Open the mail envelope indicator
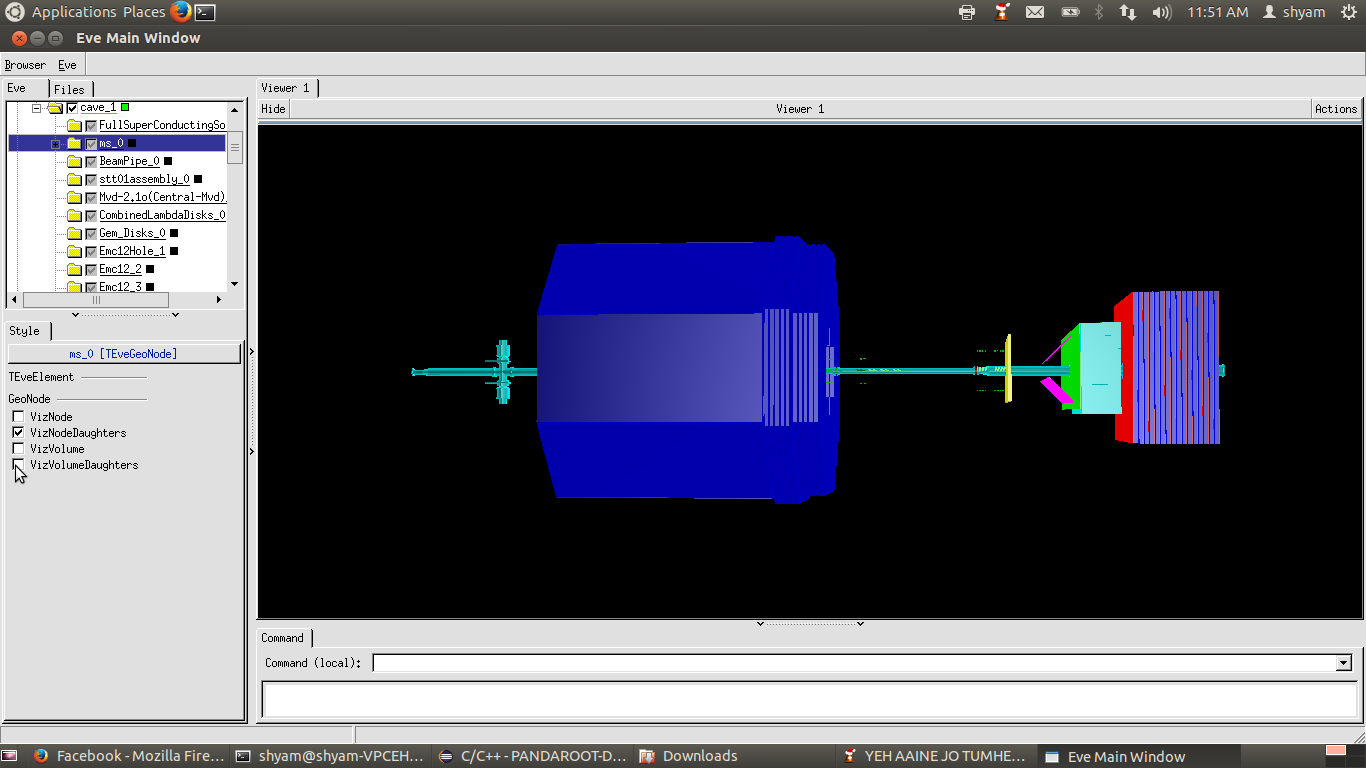The image size is (1366, 768). [x=1035, y=12]
